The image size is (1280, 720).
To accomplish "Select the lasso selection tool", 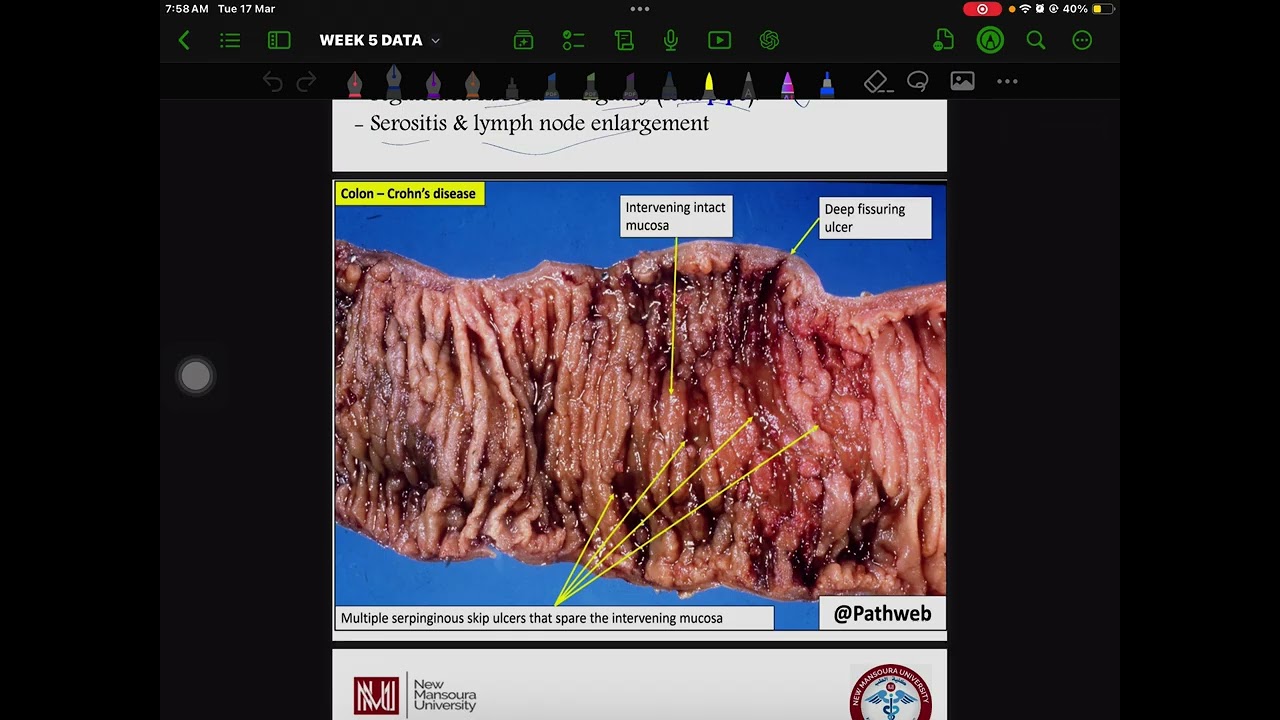I will click(x=918, y=82).
